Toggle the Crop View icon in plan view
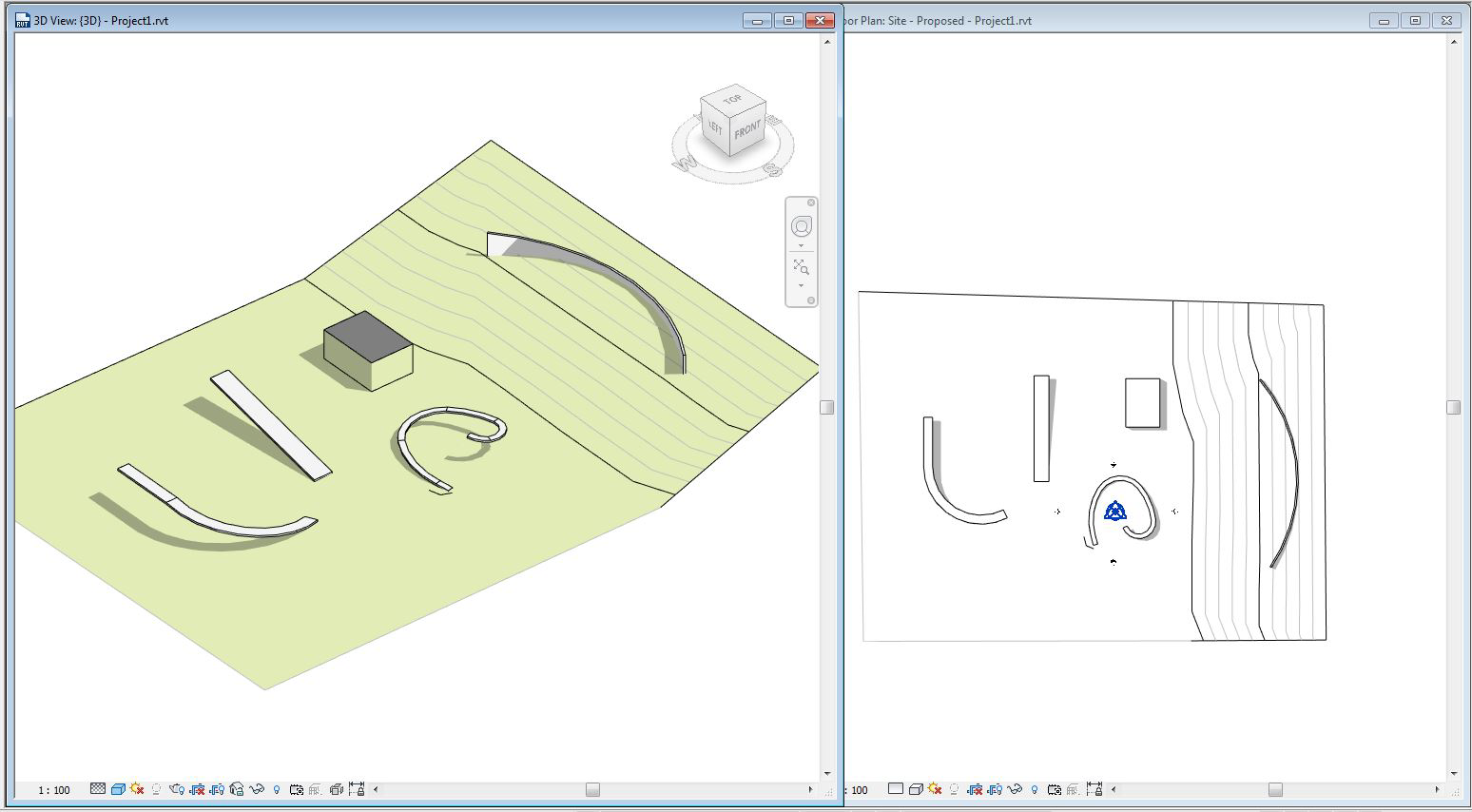1472x812 pixels. 976,789
